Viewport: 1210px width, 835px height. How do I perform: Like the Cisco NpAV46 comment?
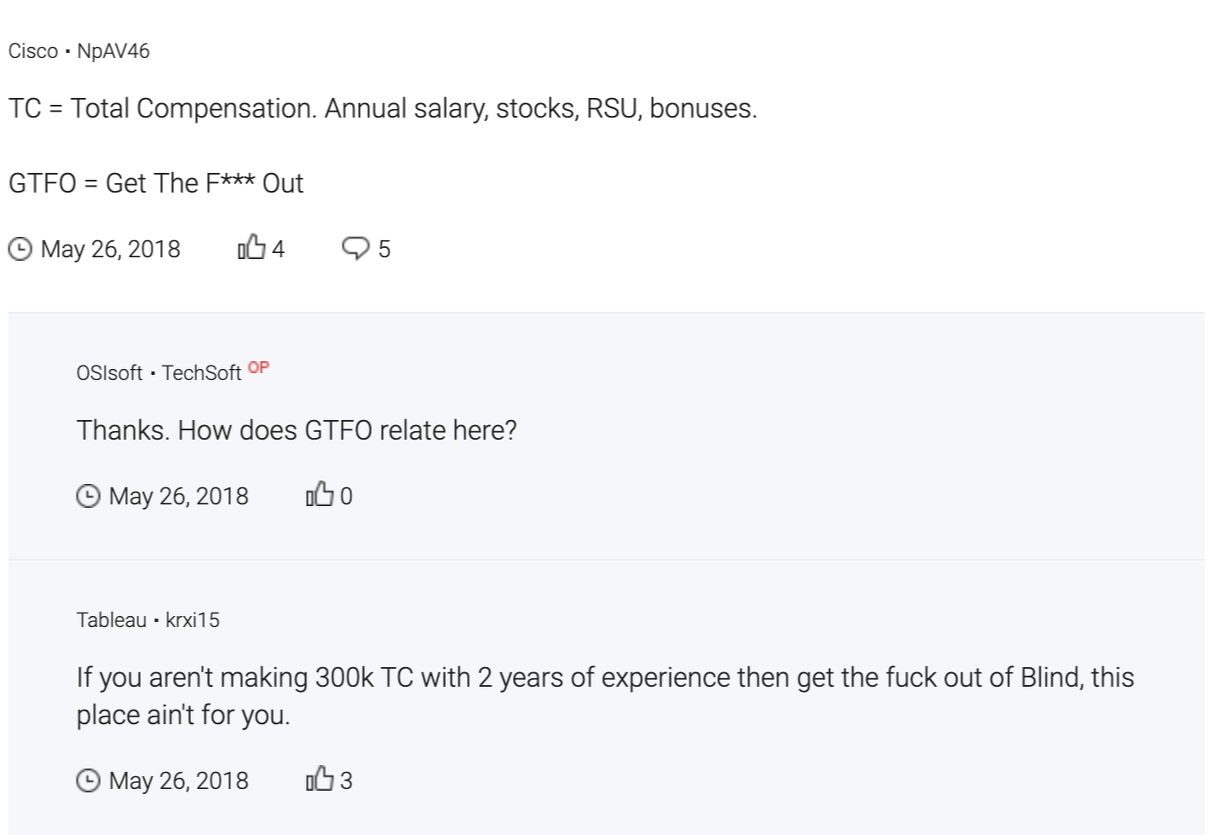[x=252, y=248]
